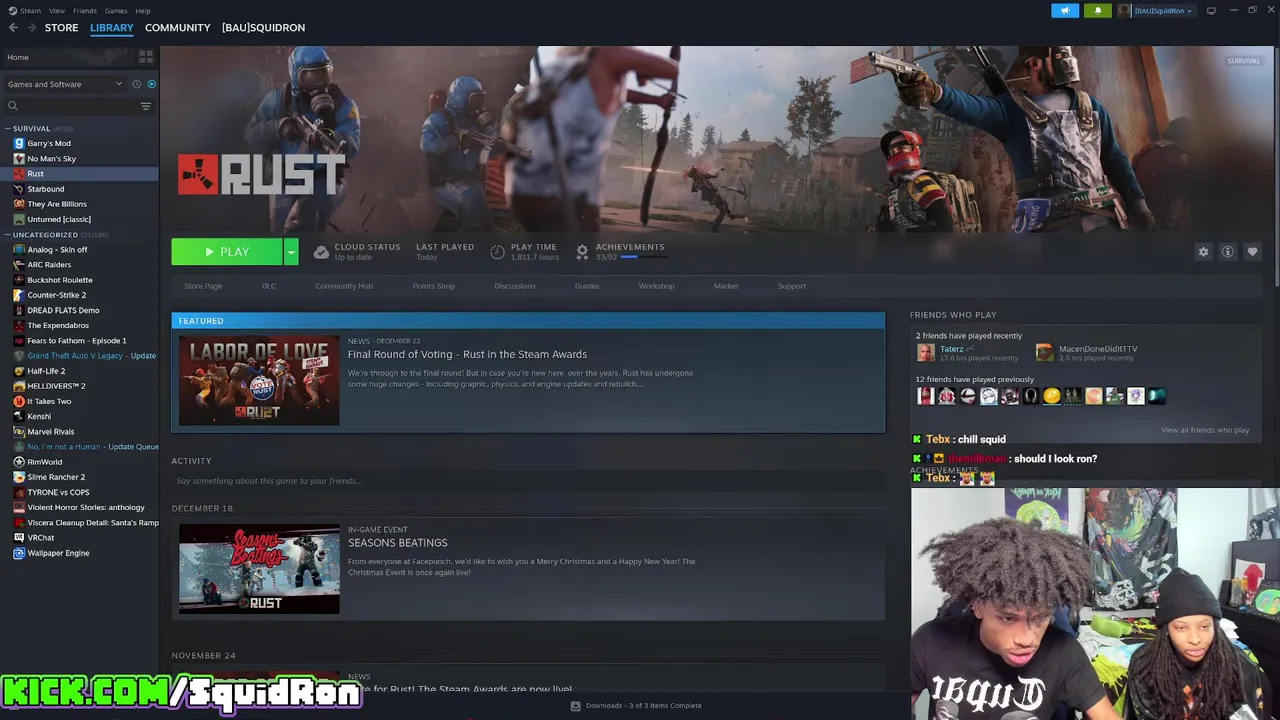Switch to the COMMUNITY tab
The image size is (1280, 720).
coord(177,28)
